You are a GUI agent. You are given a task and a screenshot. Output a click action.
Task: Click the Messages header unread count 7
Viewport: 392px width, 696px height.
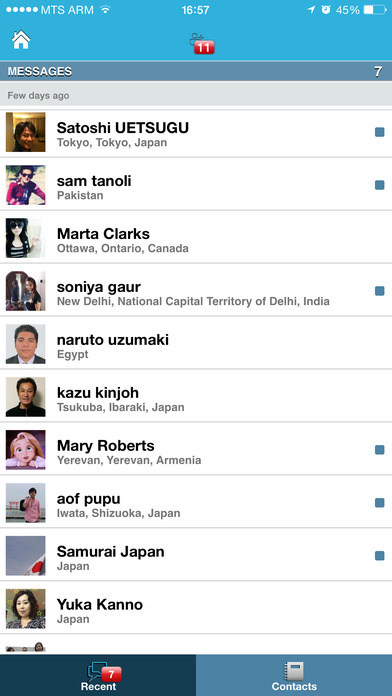(x=378, y=71)
